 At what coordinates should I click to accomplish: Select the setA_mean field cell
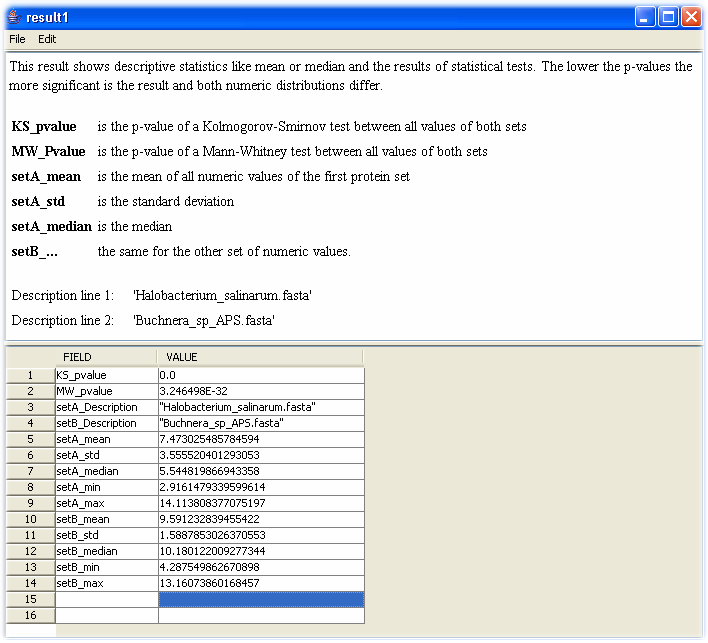[107, 439]
